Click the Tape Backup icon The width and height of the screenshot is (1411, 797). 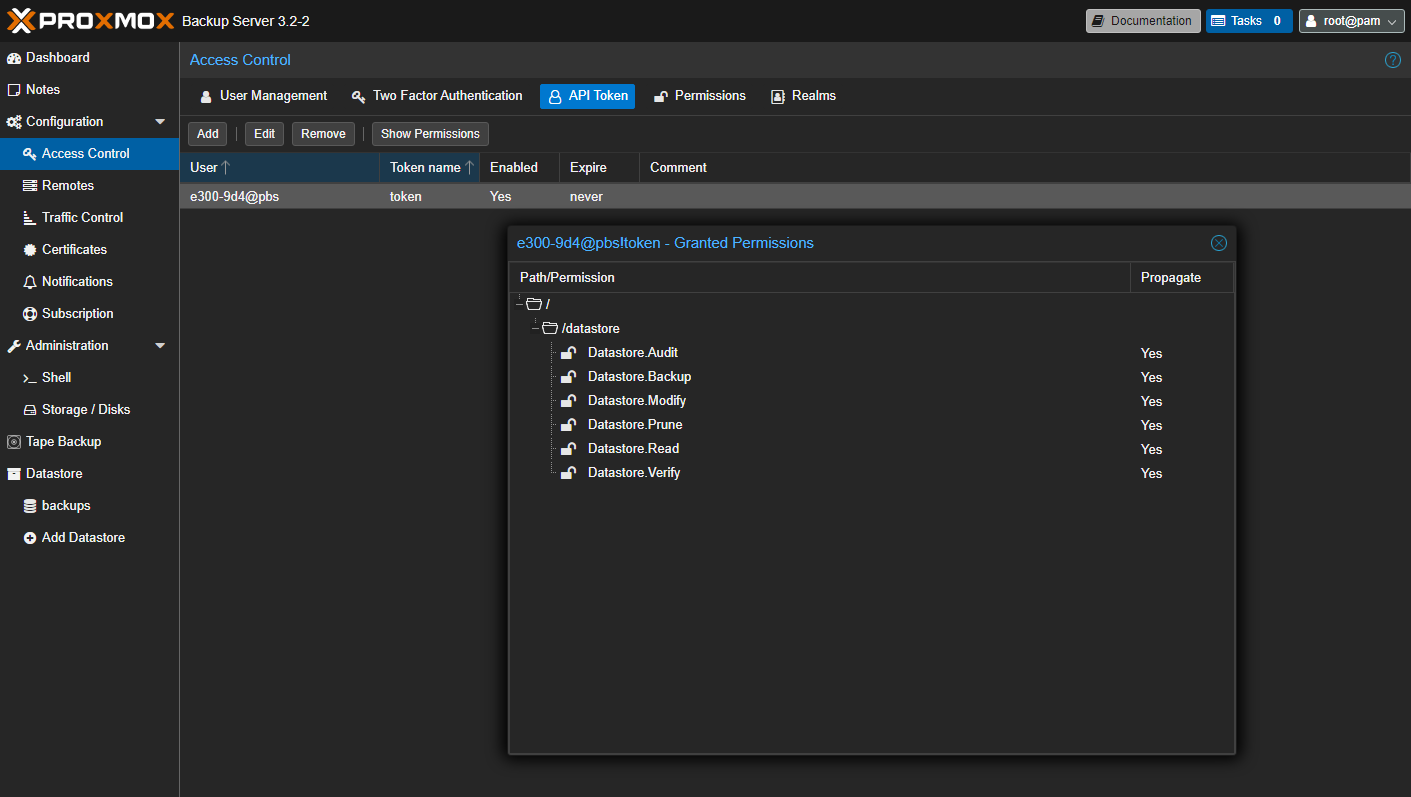pos(14,442)
